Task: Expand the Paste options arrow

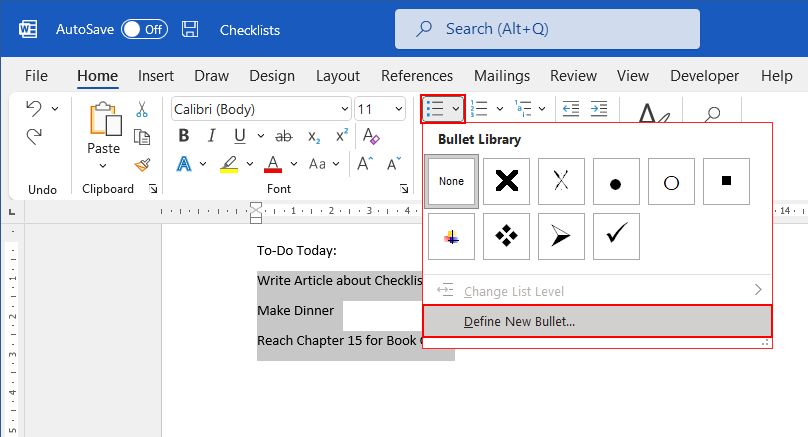Action: (103, 165)
